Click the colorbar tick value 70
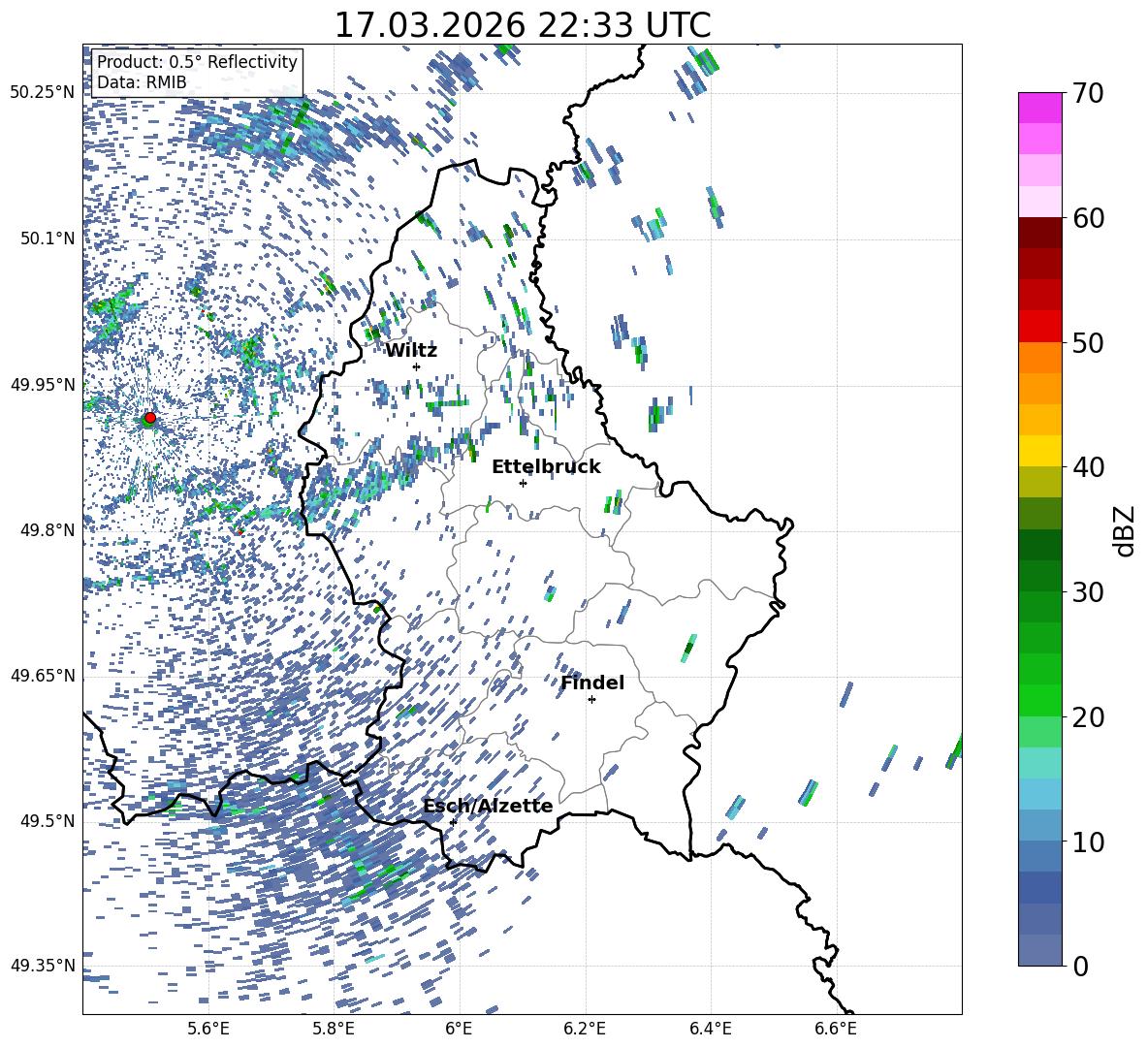The width and height of the screenshot is (1148, 1048). (x=1088, y=94)
